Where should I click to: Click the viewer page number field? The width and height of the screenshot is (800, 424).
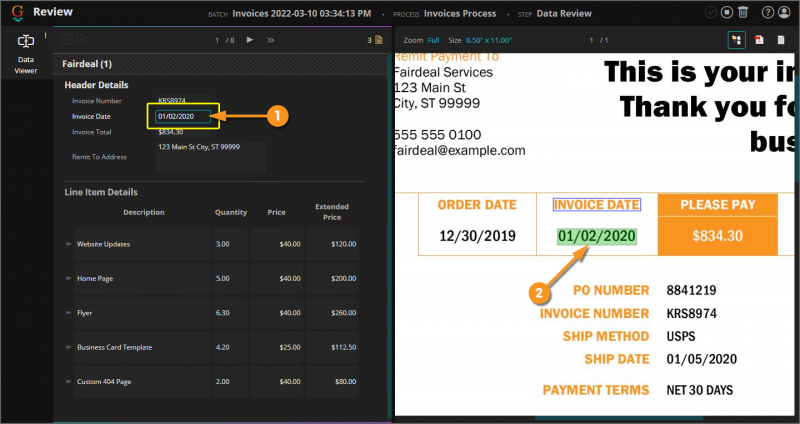click(592, 40)
